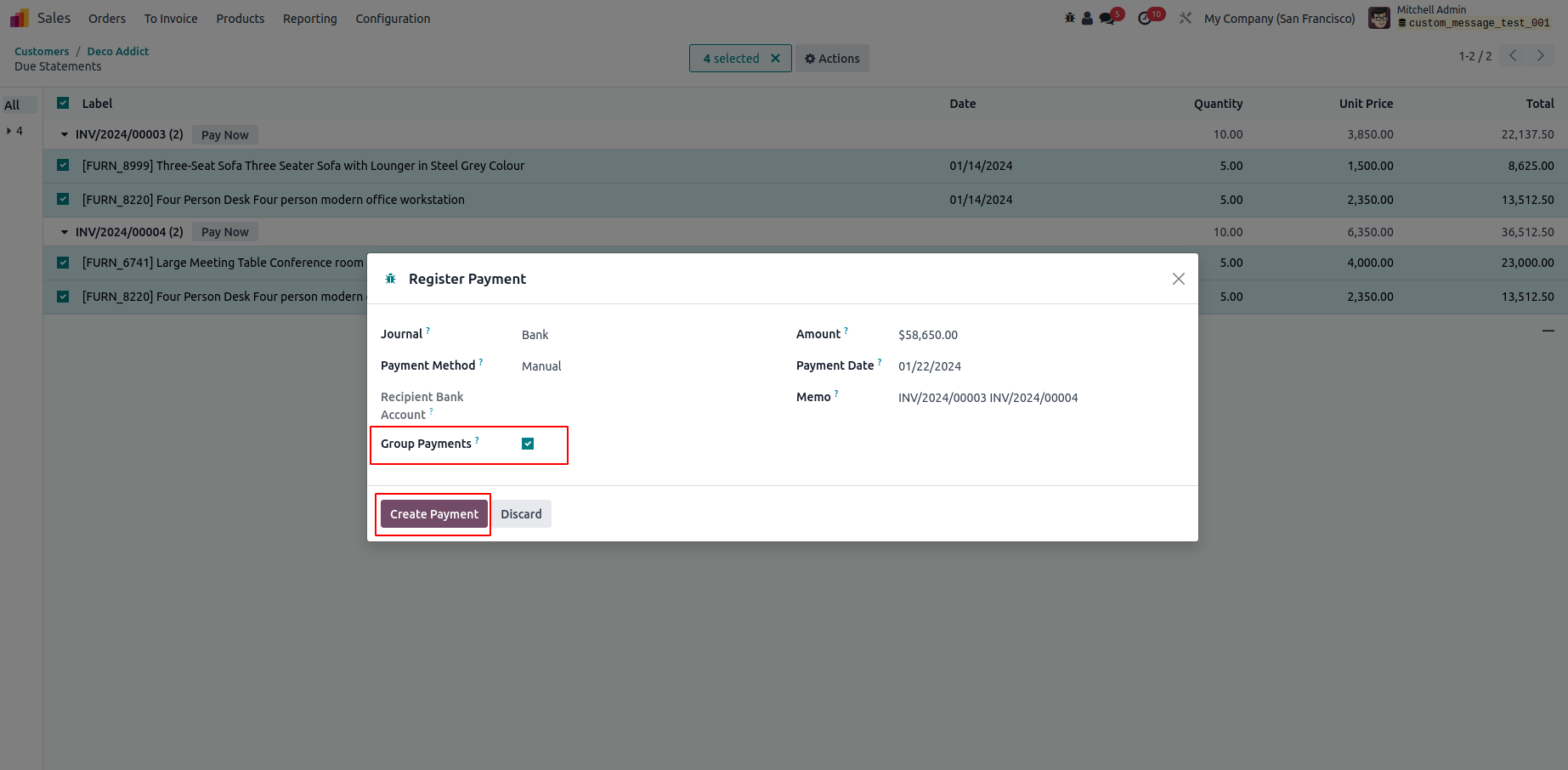Viewport: 1568px width, 770px height.
Task: Click the Create Payment button
Action: click(434, 514)
